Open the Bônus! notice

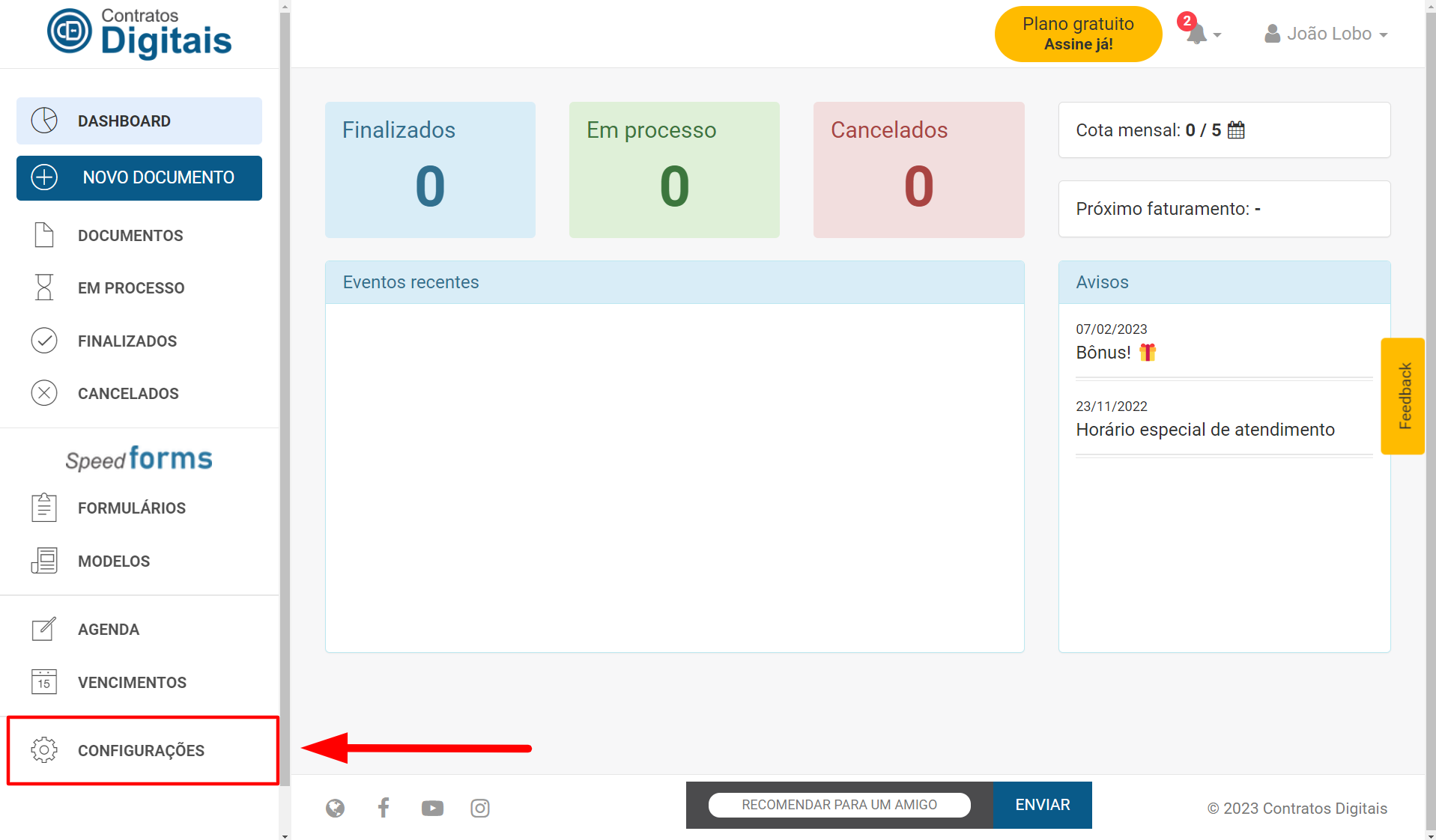pyautogui.click(x=1103, y=353)
